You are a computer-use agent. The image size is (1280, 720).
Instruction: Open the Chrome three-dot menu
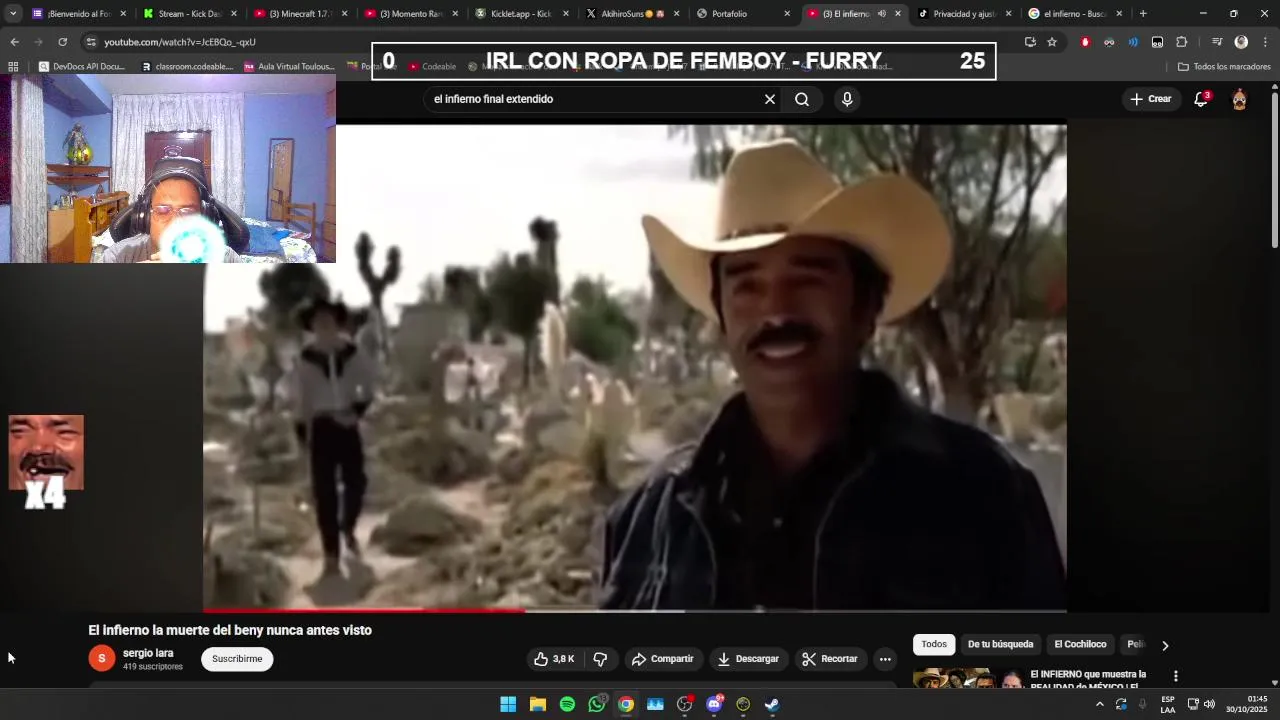[1265, 42]
